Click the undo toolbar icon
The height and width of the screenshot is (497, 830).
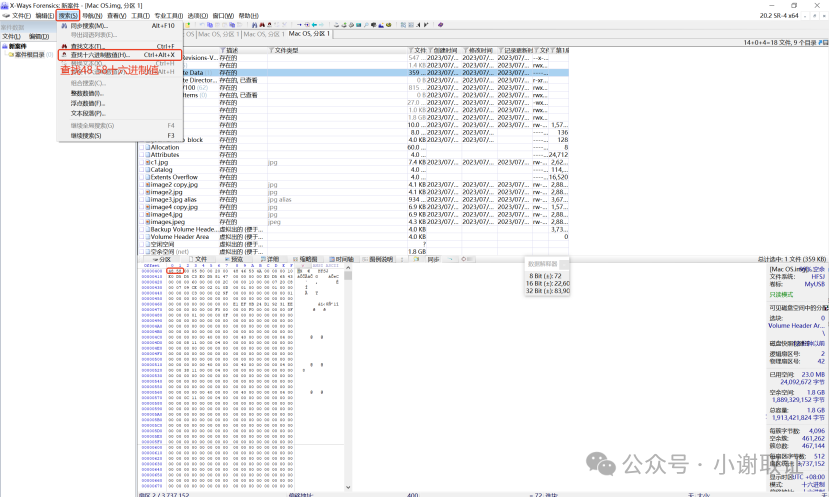202,25
